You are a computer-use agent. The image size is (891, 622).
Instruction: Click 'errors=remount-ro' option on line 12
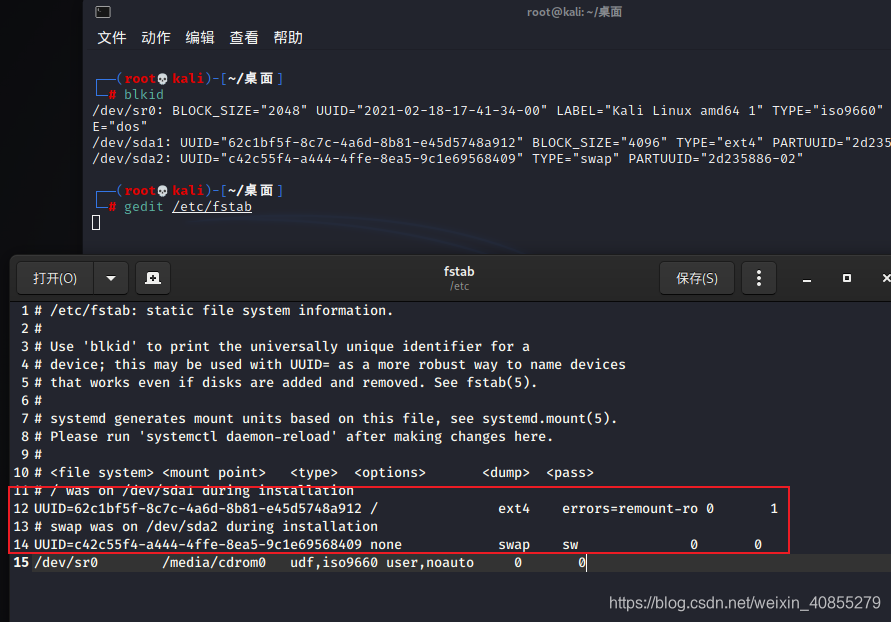click(x=630, y=508)
